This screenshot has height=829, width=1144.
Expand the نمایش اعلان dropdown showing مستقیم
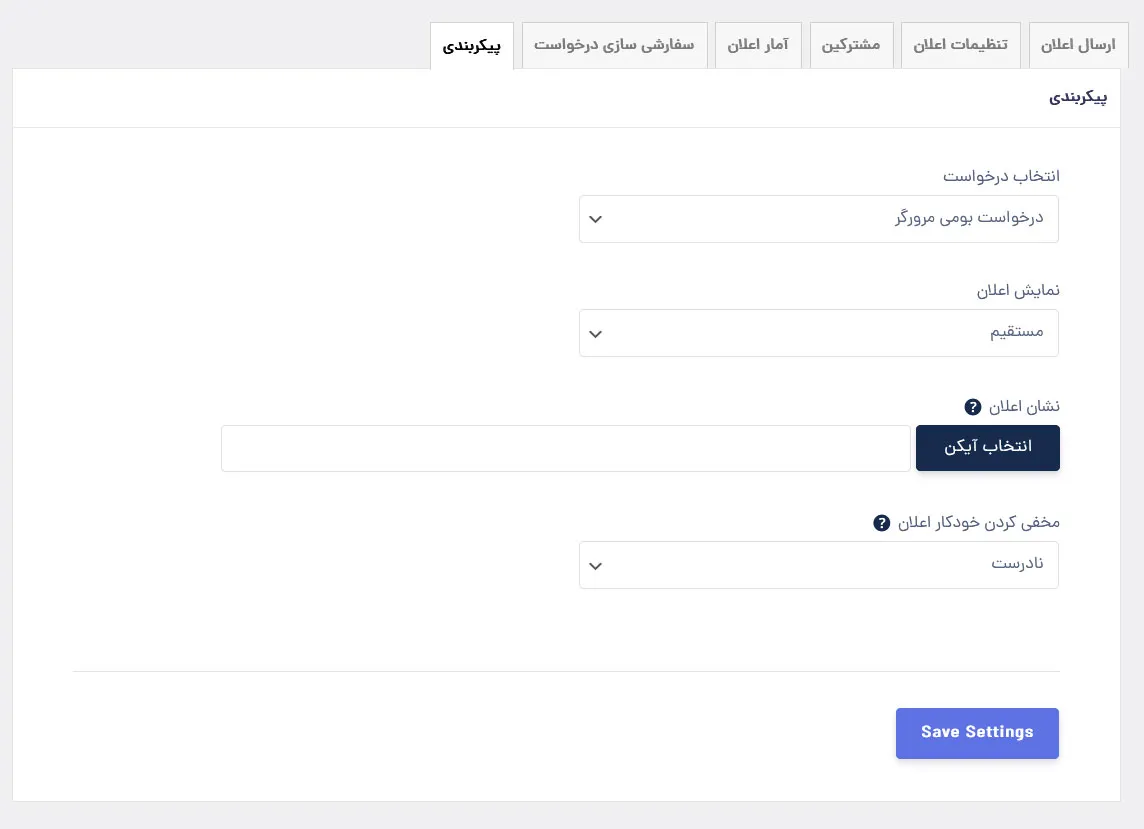coord(819,333)
